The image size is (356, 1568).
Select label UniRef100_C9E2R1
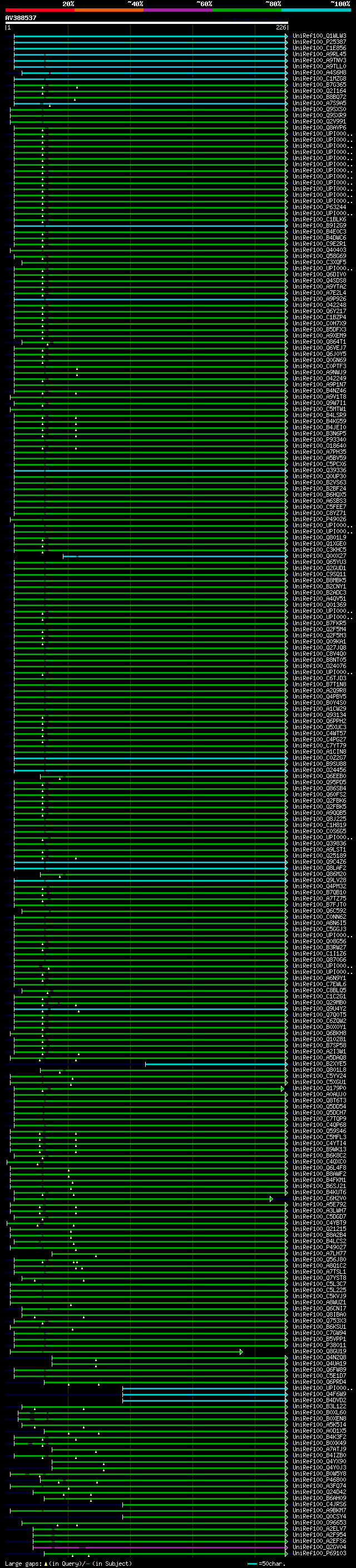pyautogui.click(x=319, y=244)
